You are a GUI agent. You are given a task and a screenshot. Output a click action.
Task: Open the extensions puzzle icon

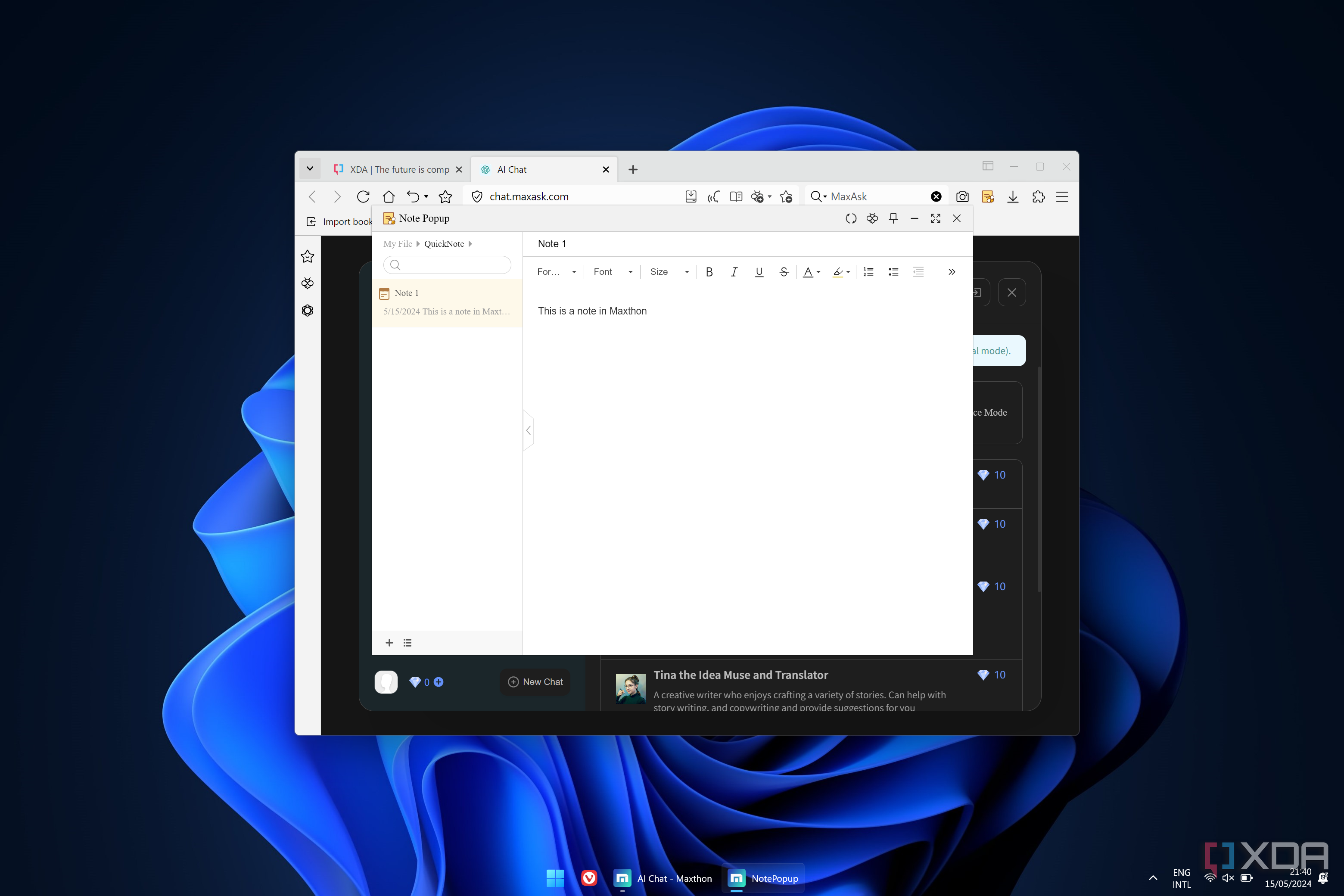tap(1038, 196)
